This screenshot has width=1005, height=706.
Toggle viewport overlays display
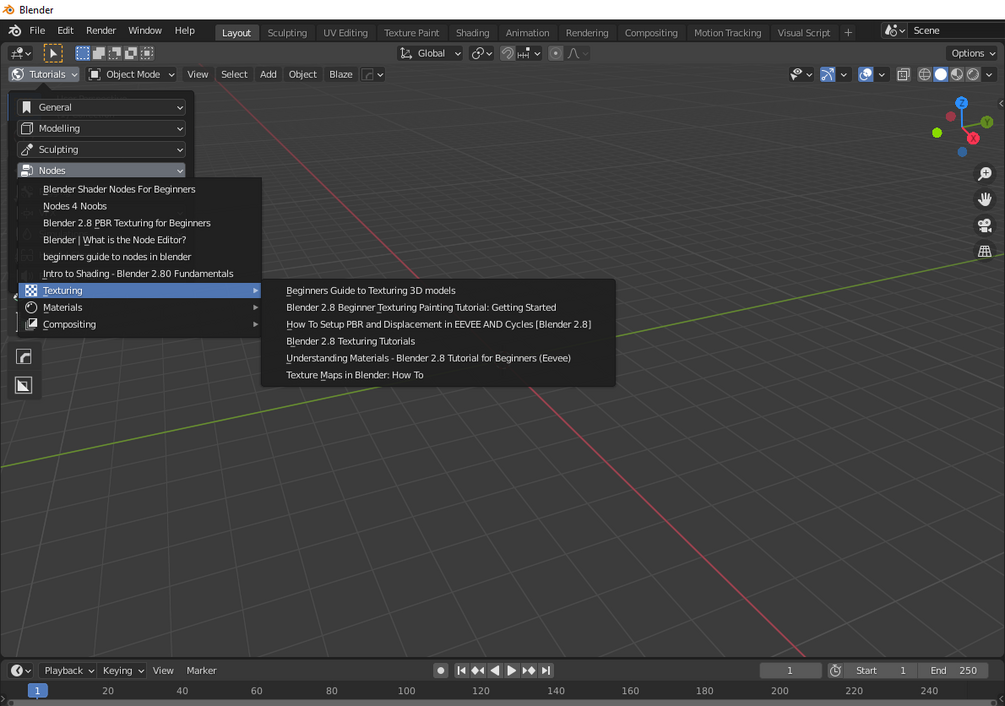point(865,74)
